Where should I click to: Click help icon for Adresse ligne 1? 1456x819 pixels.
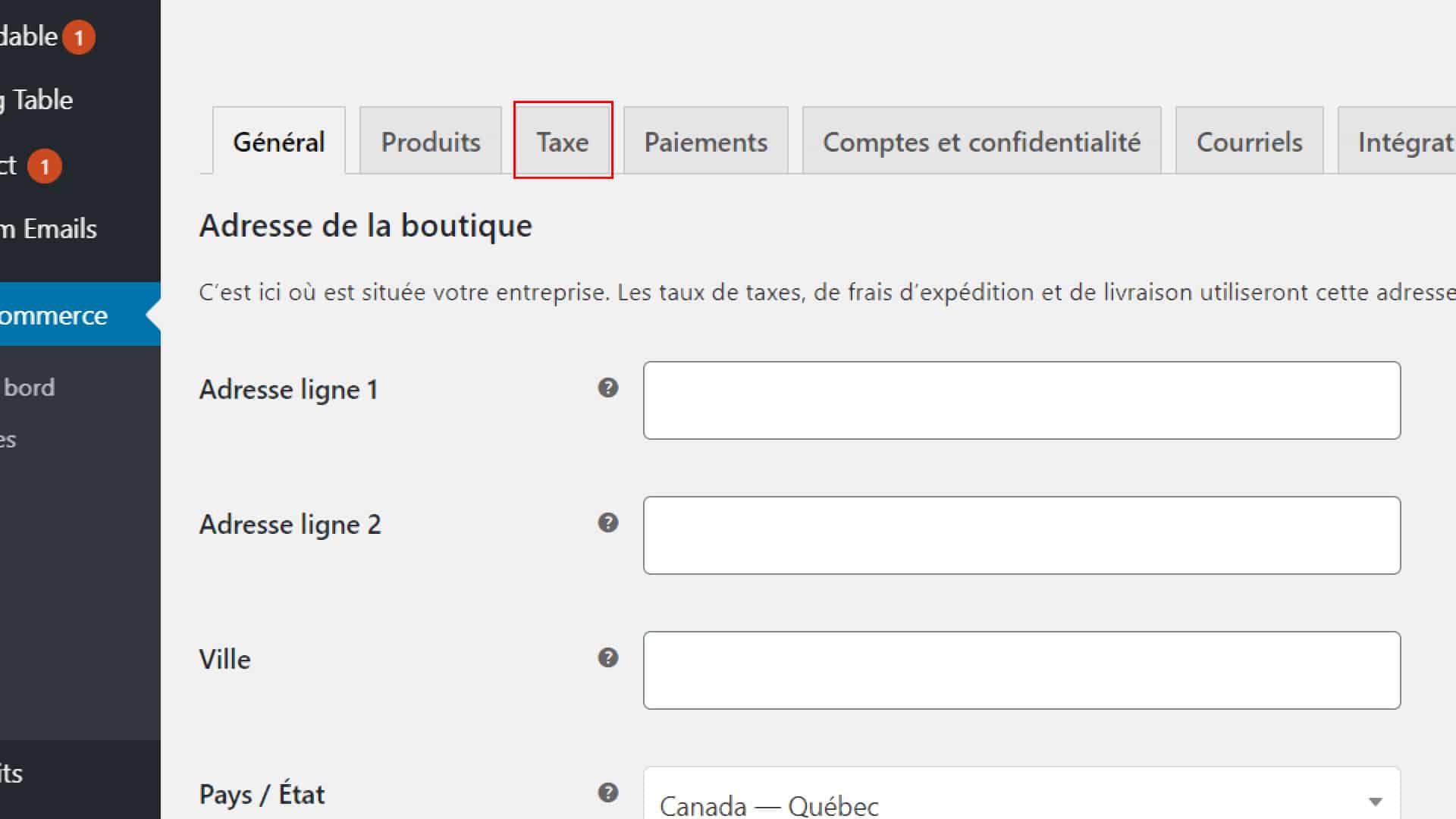[608, 388]
